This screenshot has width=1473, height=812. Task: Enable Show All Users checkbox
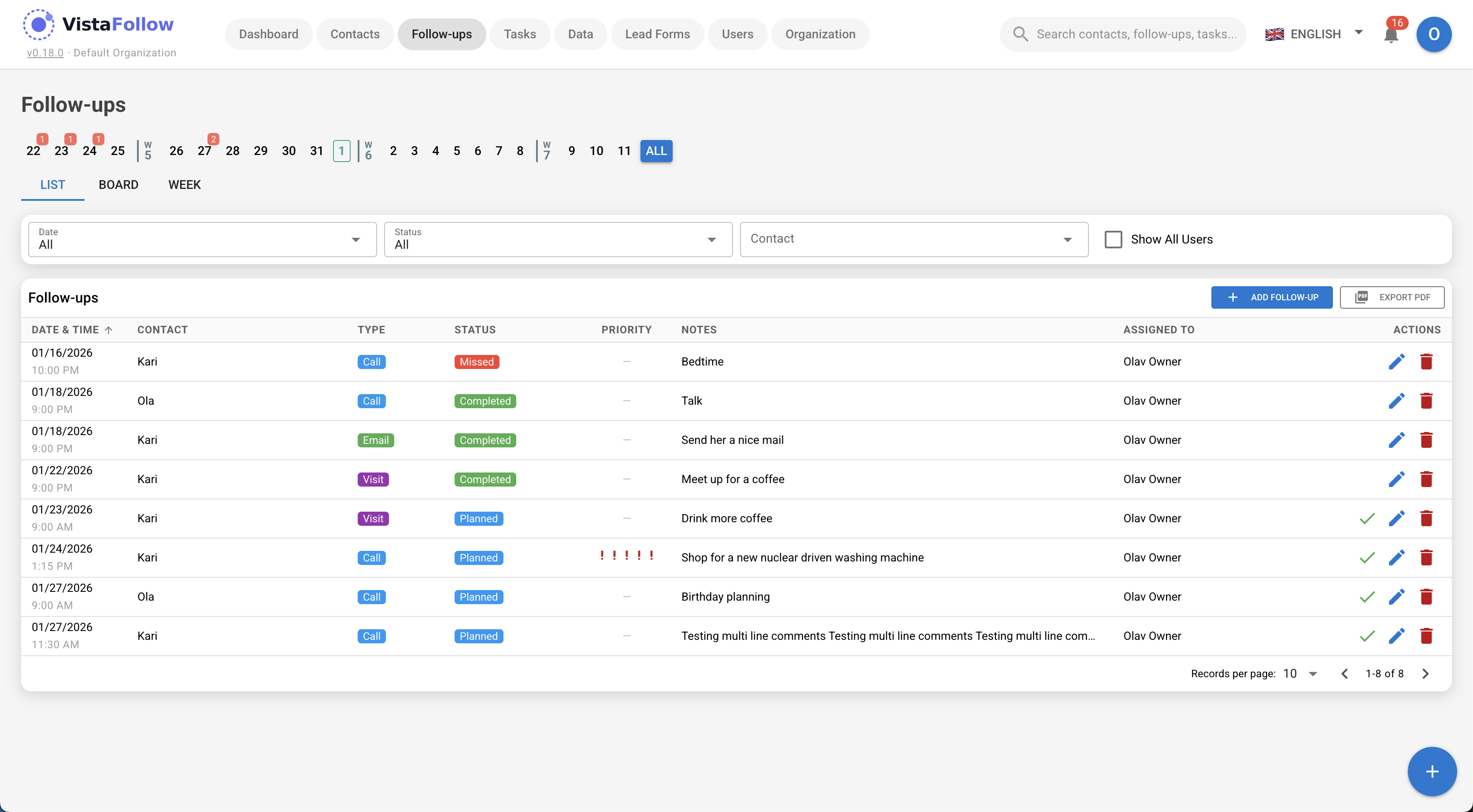(x=1113, y=239)
